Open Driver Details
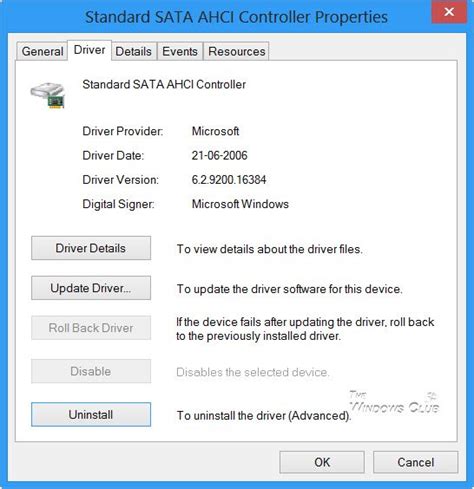 [x=91, y=248]
